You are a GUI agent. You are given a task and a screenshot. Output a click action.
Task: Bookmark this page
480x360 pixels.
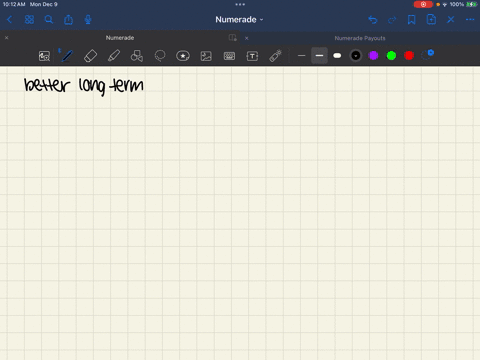(x=412, y=20)
